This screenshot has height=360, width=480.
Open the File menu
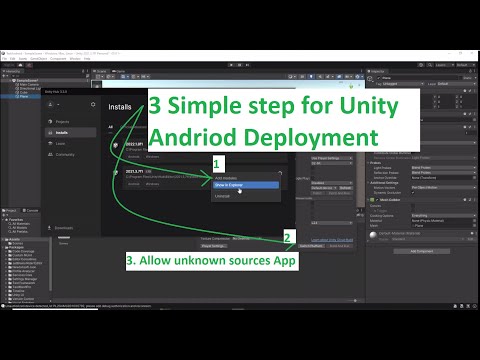[x=5, y=59]
